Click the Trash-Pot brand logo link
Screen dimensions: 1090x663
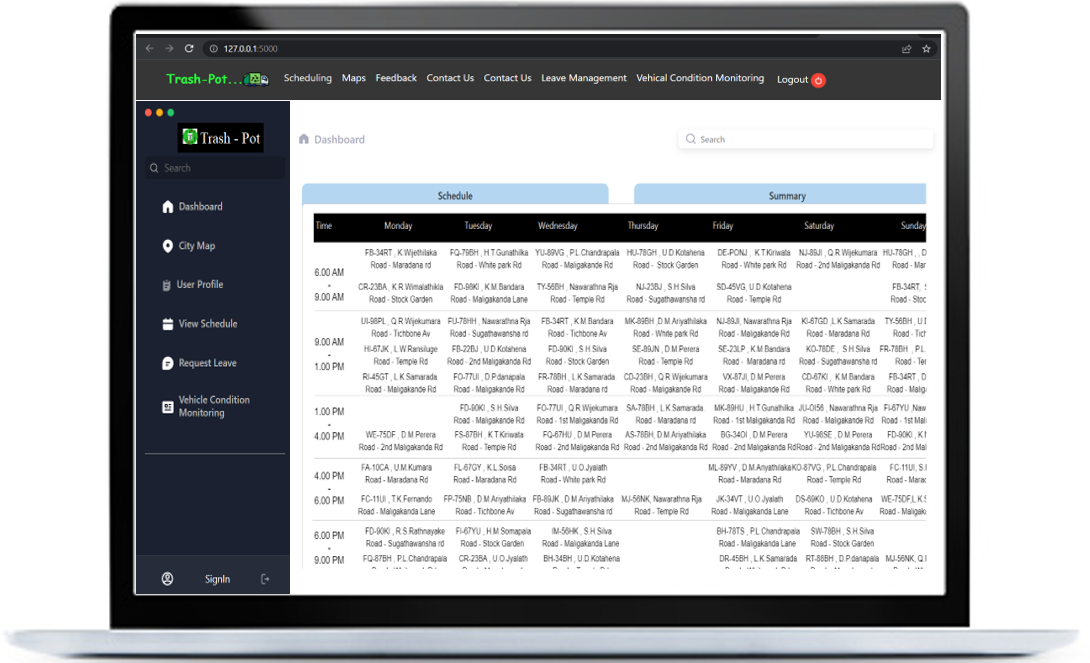pyautogui.click(x=217, y=79)
